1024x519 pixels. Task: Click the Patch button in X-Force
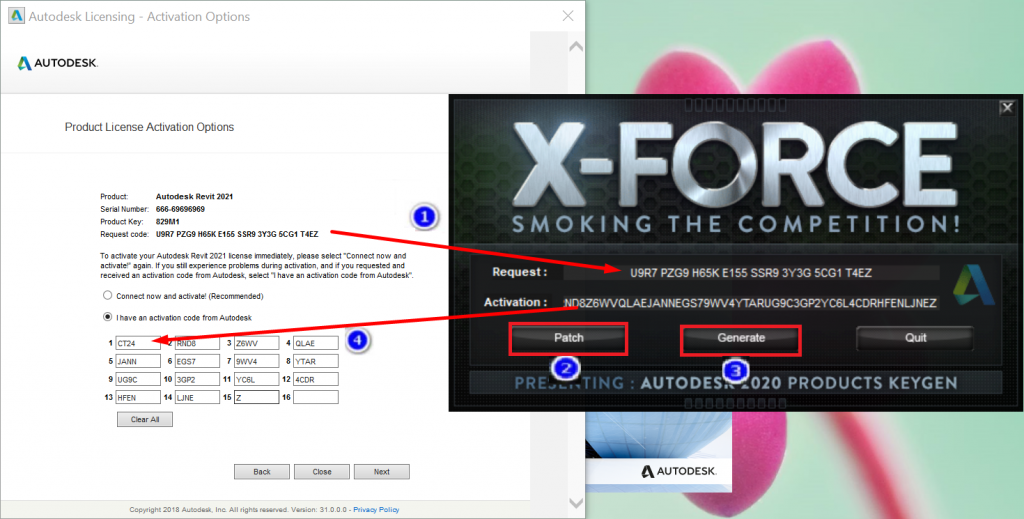click(568, 338)
